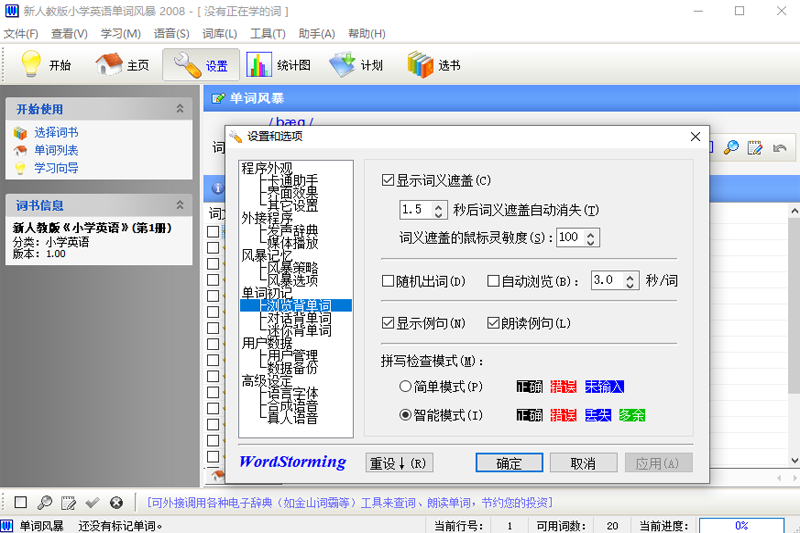Select 卡通助手 in settings tree
The image size is (800, 533).
pyautogui.click(x=292, y=181)
